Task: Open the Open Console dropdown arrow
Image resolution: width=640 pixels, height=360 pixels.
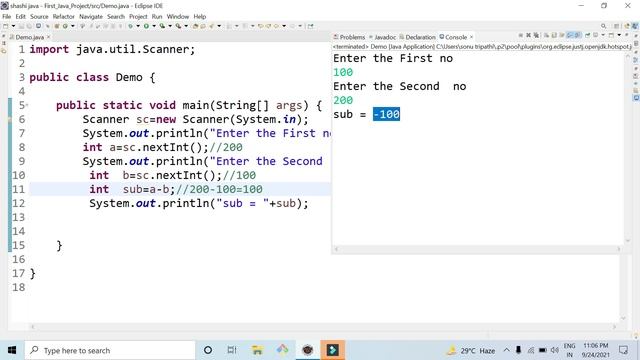Action: 619,36
